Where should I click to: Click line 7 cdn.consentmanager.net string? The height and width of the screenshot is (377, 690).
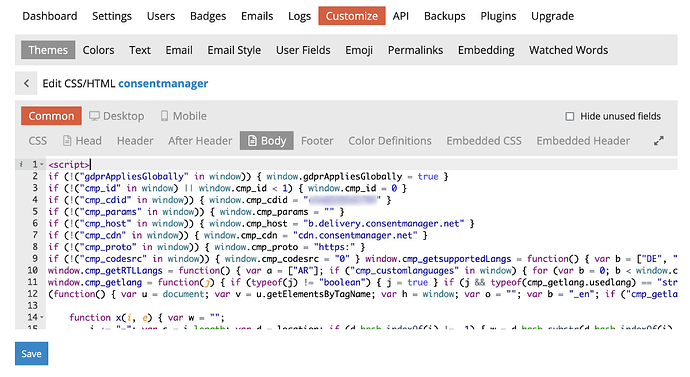[355, 235]
